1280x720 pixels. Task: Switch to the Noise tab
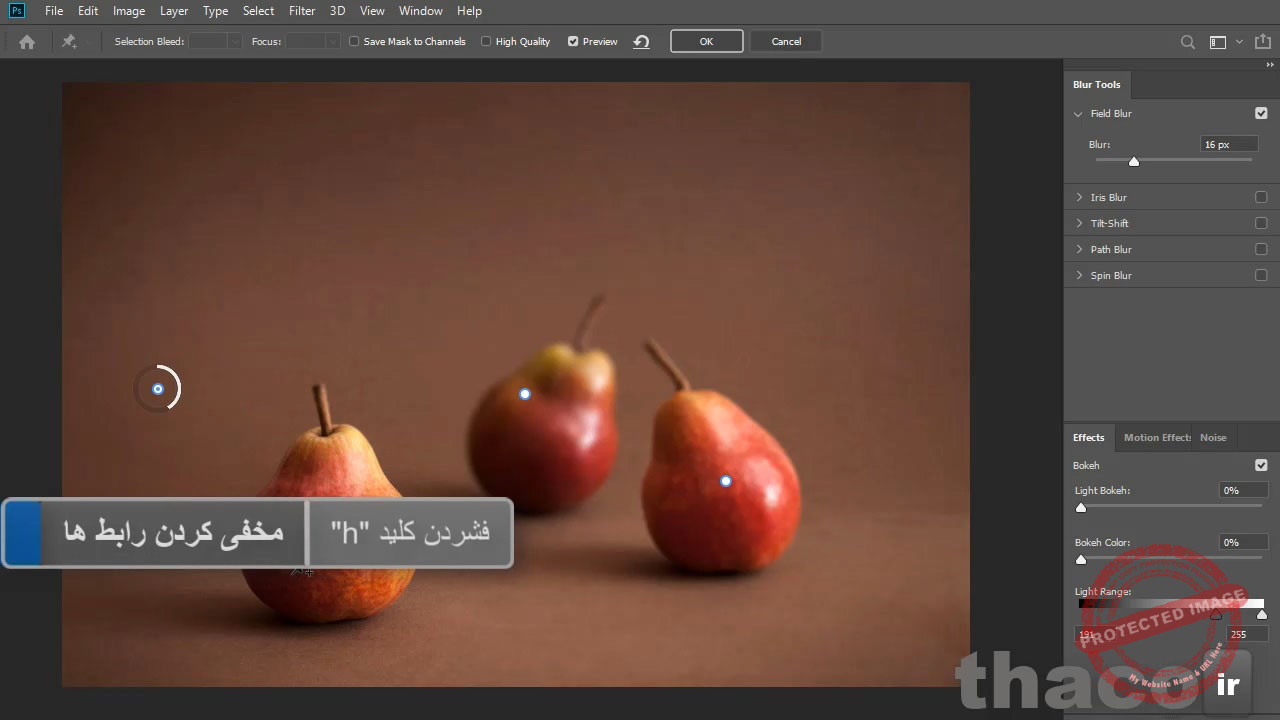1213,438
